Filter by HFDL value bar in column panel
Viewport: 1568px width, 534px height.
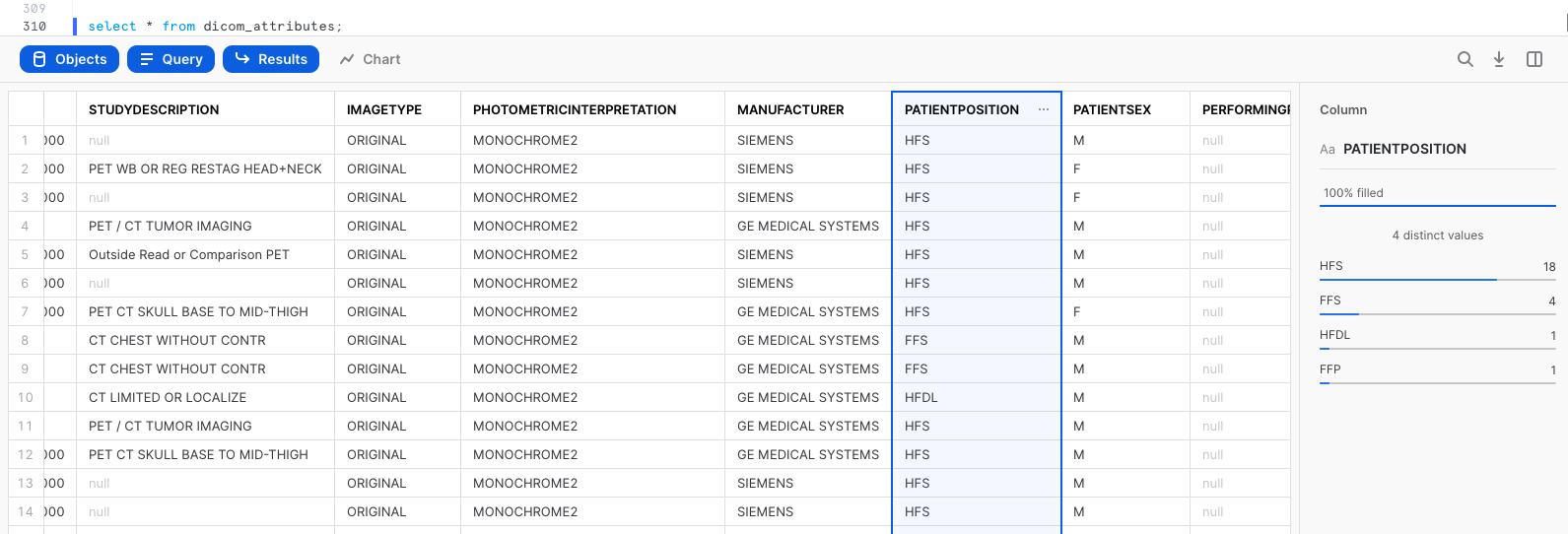[1437, 337]
